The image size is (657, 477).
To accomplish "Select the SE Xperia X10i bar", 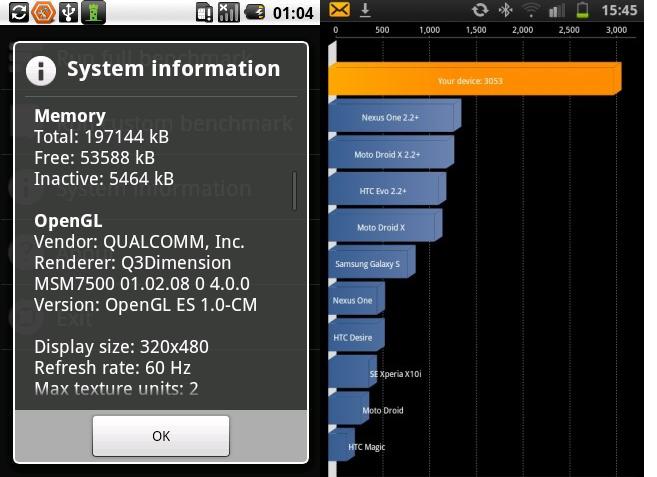I will point(353,372).
